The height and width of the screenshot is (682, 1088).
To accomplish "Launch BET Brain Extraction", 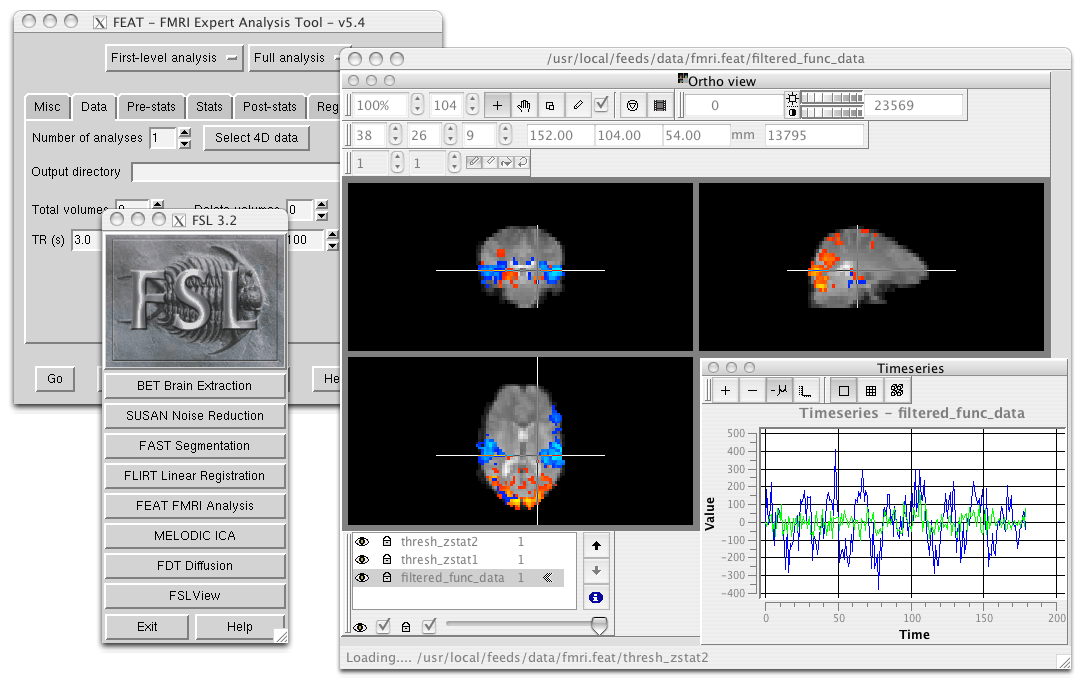I will coord(195,386).
